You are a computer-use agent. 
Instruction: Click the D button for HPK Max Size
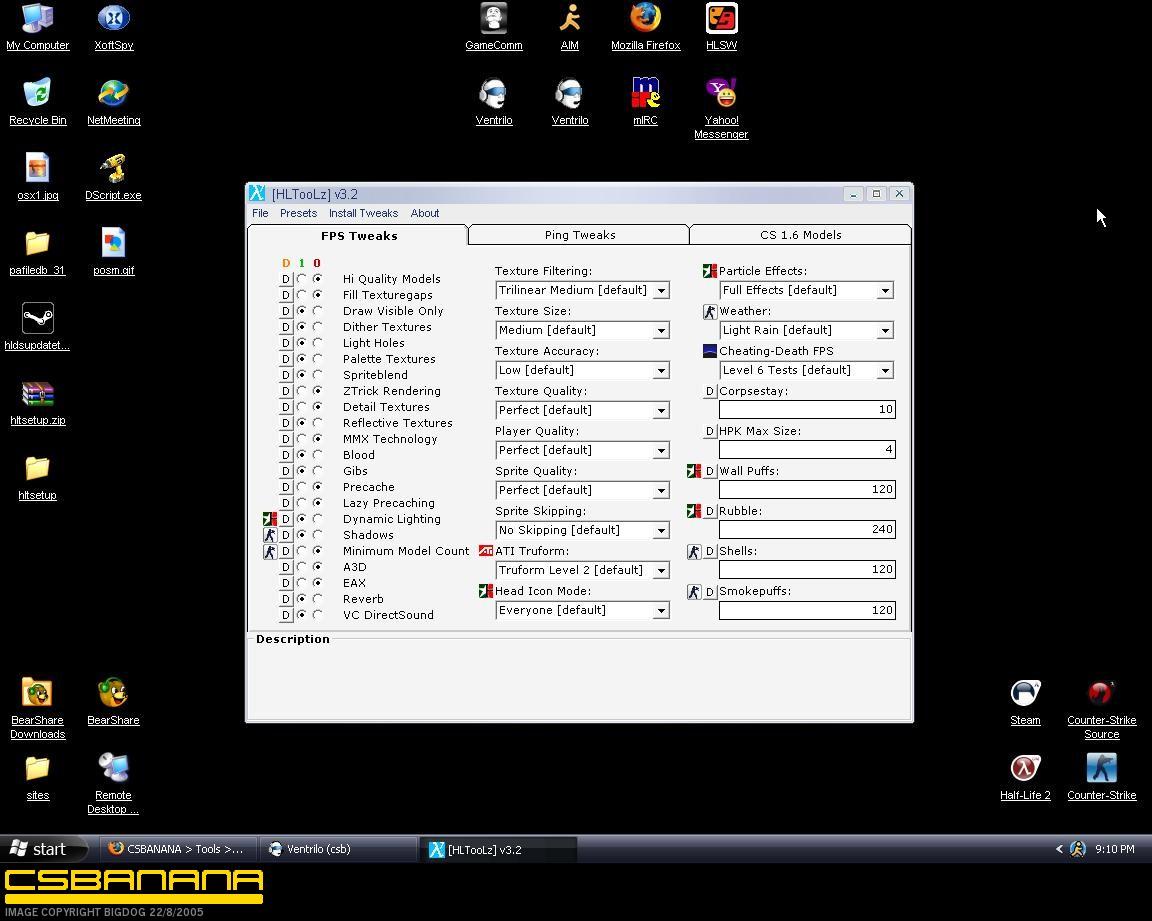coord(710,431)
